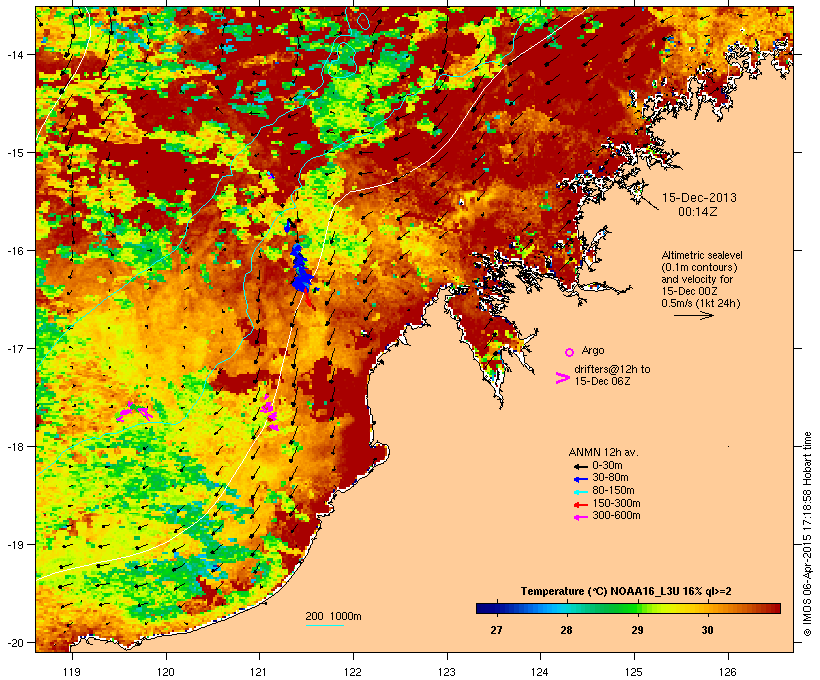Click the red 150-300m legend arrow

coord(580,504)
